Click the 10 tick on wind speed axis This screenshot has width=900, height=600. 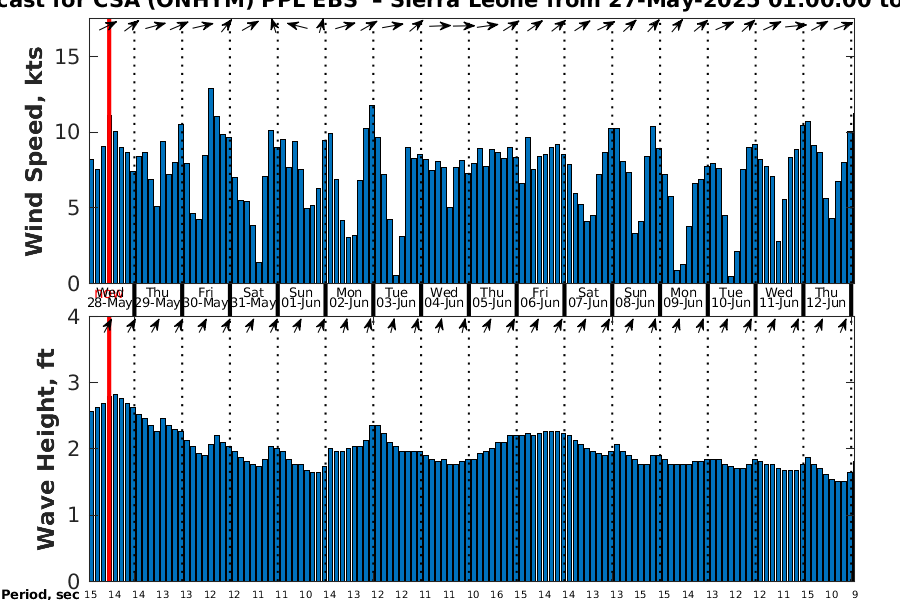(68, 132)
